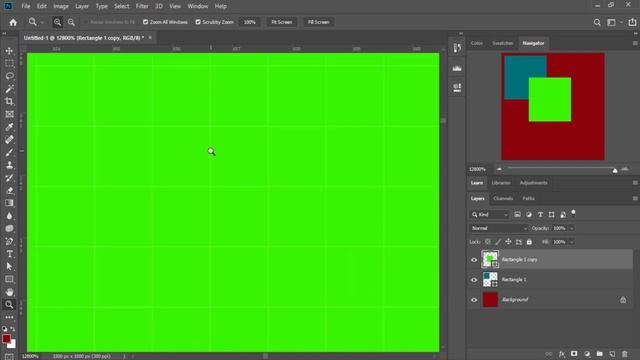Toggle Zoom All Windows checkbox

[145, 22]
